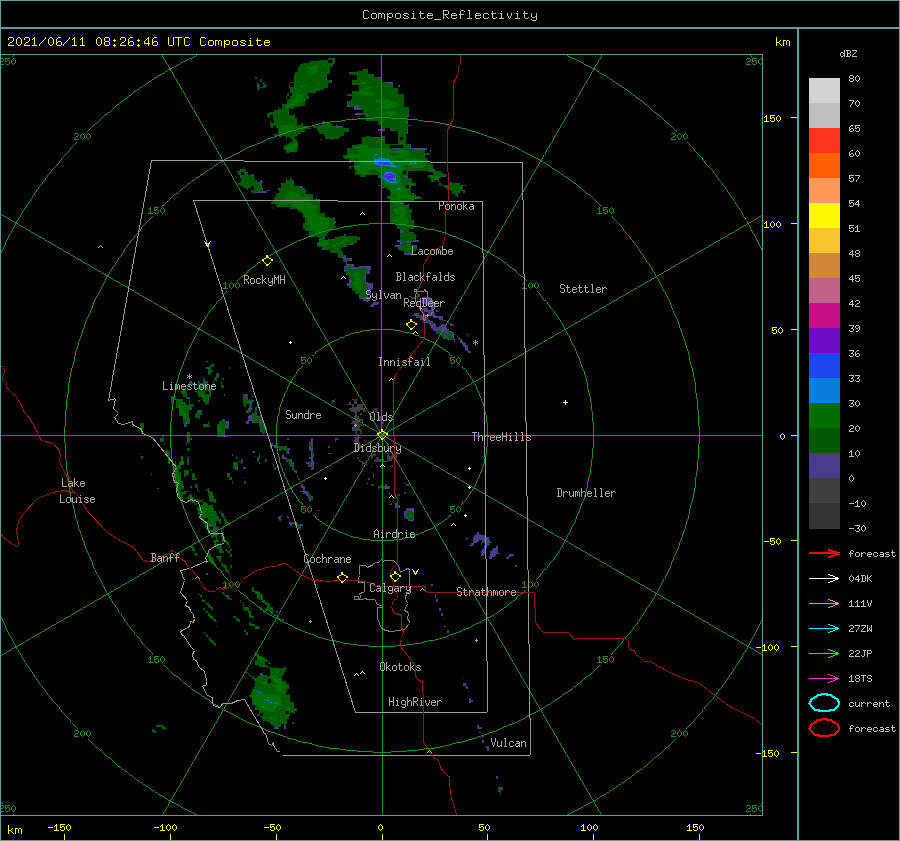Click the white plus marker north of Drumheller
Screen dimensions: 900x841
pos(565,402)
